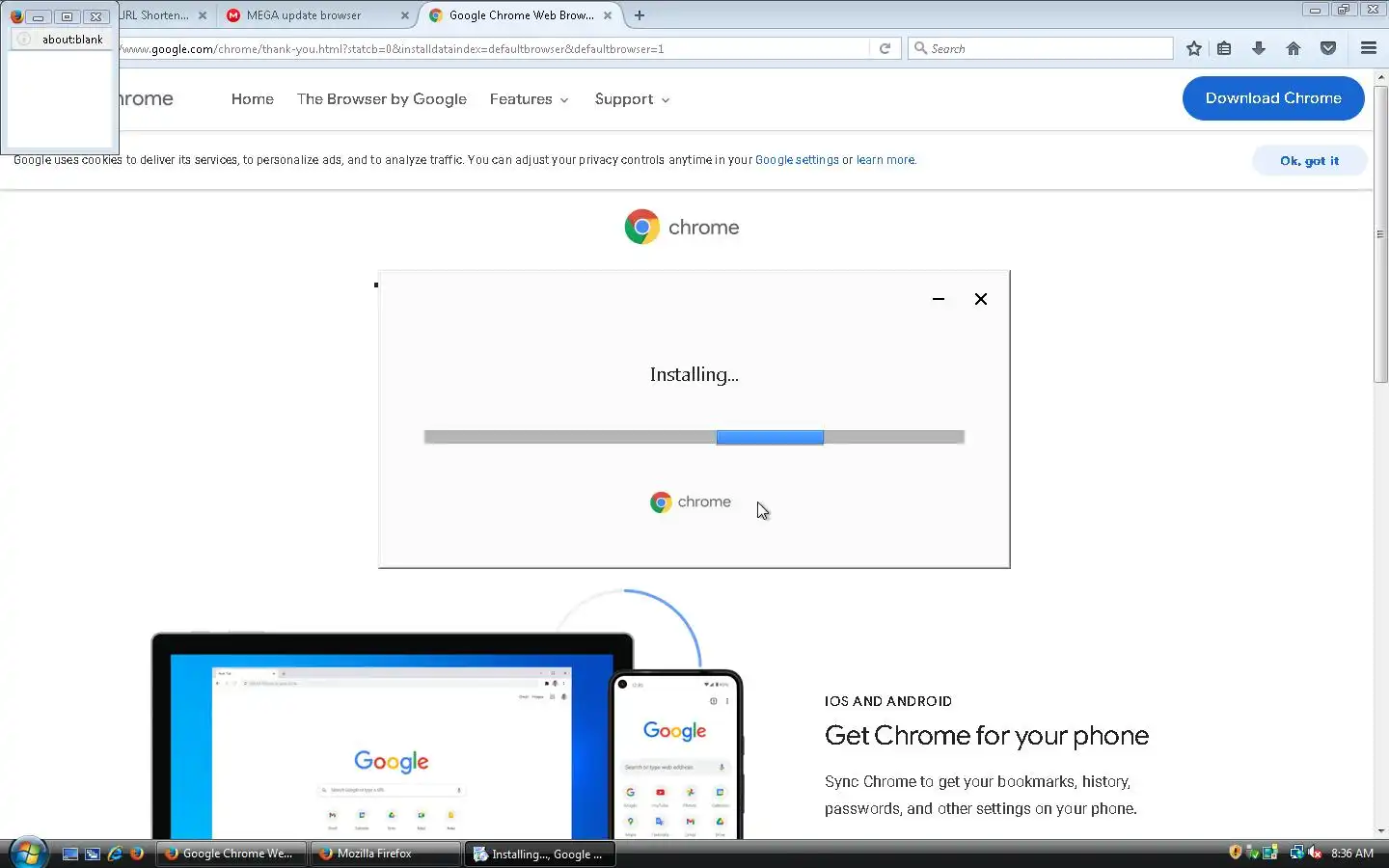Close the URL Shortener tab
Screen dimensions: 1389x868
[x=203, y=15]
